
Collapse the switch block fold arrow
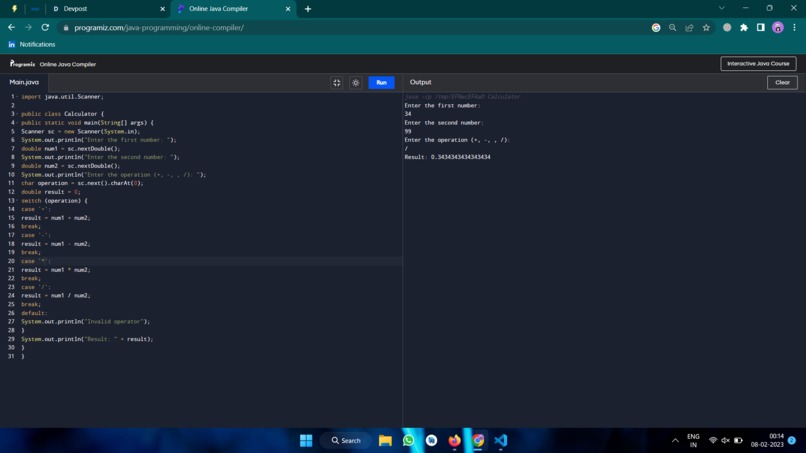(17, 201)
